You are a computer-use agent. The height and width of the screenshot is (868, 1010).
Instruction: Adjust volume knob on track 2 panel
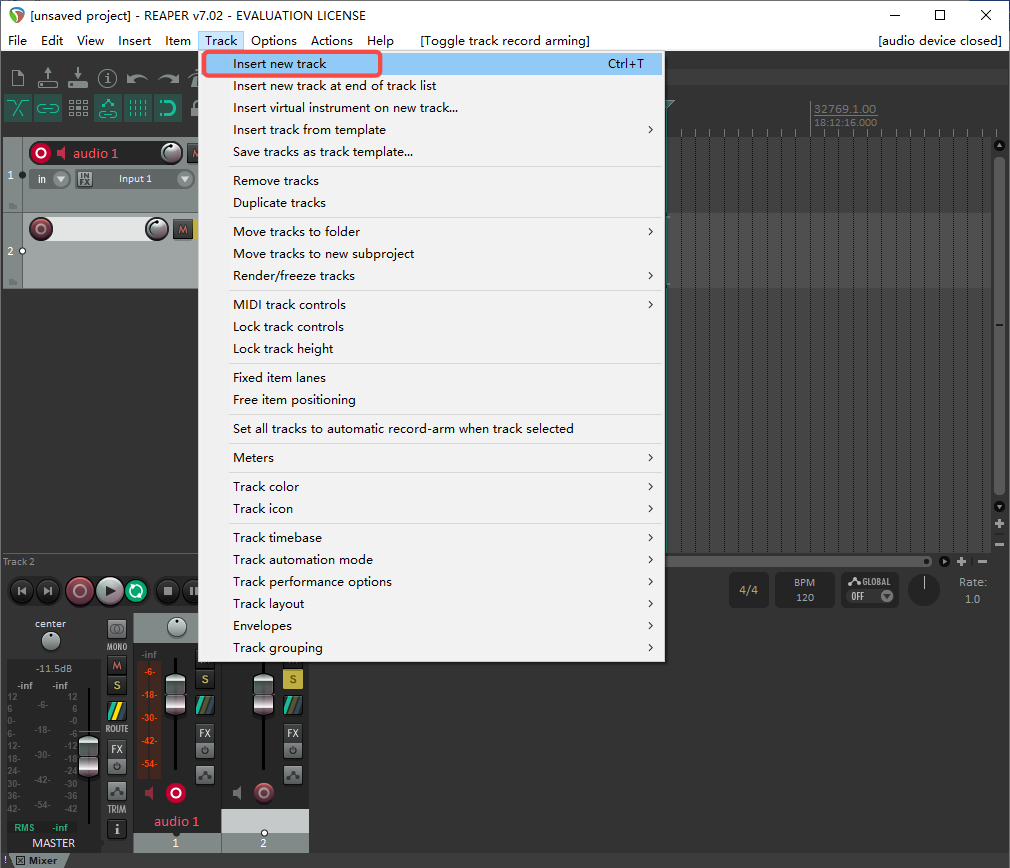157,229
